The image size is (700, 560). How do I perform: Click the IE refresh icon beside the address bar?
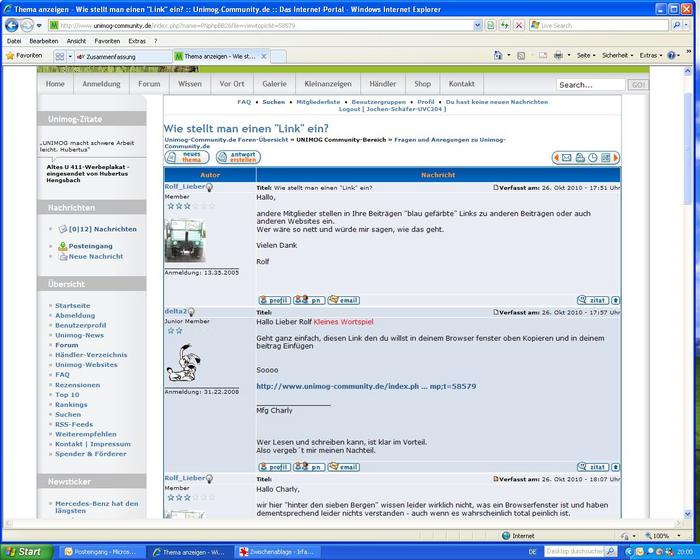click(x=505, y=25)
